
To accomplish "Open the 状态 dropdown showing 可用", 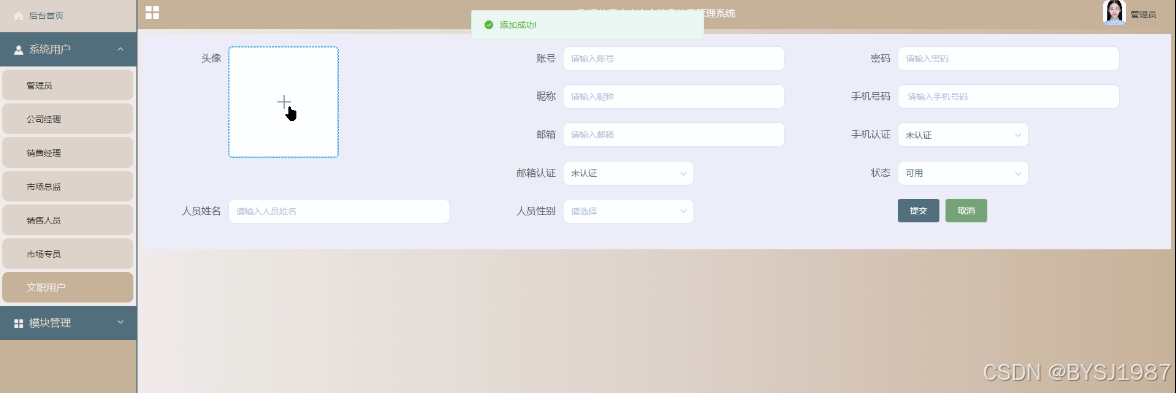I will (x=963, y=173).
